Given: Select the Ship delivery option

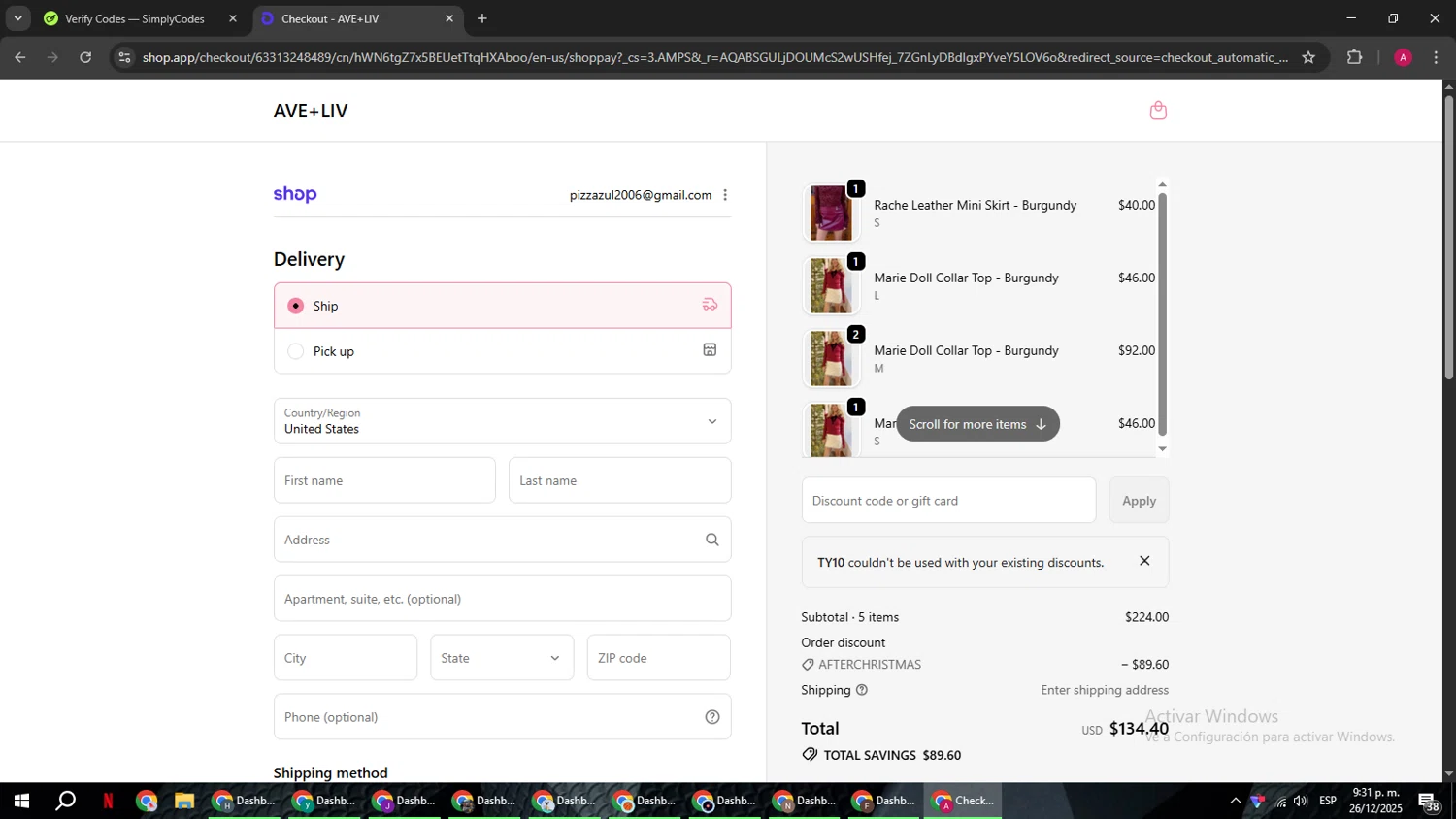Looking at the screenshot, I should (502, 306).
